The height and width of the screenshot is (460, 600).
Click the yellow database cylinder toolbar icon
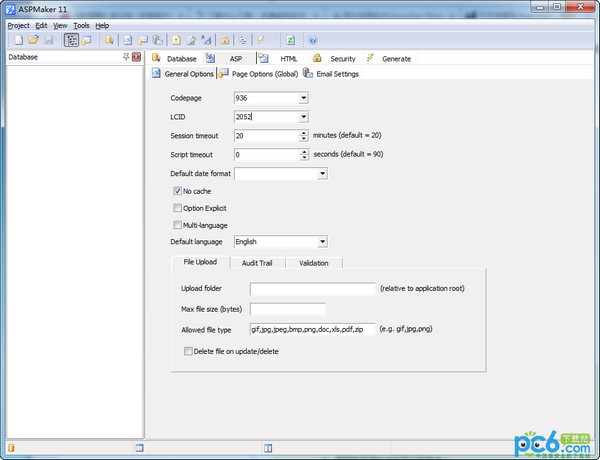[x=109, y=40]
